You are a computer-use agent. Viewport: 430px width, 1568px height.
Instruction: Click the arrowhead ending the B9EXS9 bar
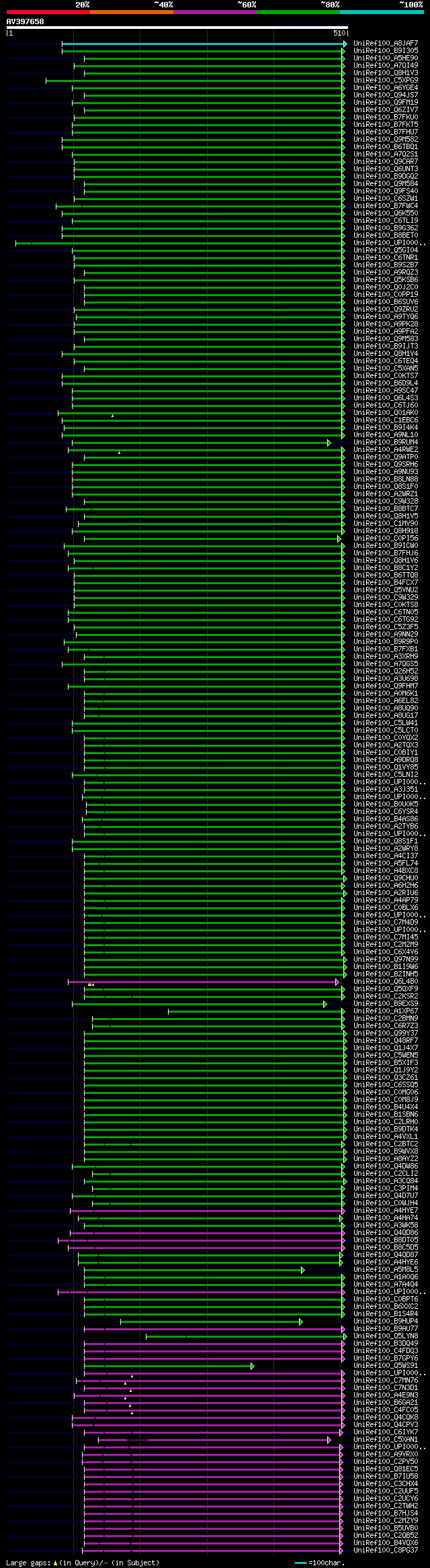click(325, 1004)
